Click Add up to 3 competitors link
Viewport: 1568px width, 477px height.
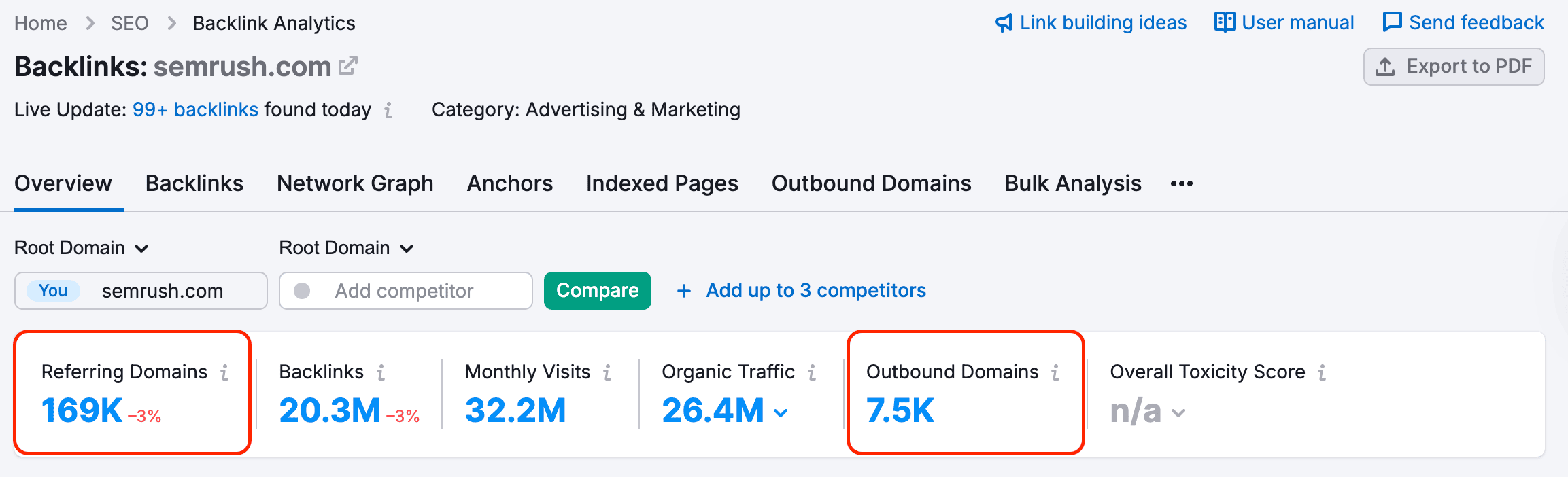click(816, 291)
